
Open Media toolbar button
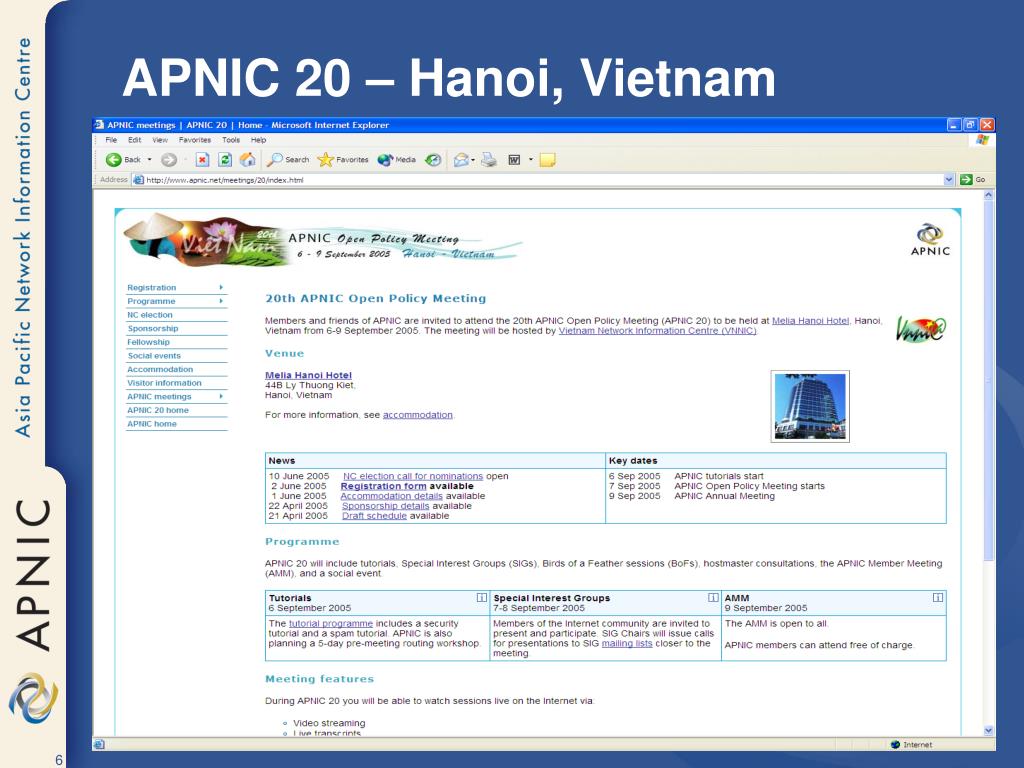(396, 159)
